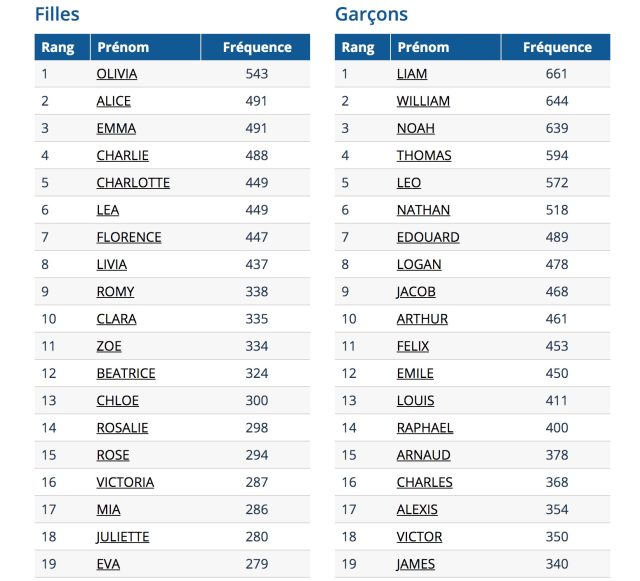Open the BEATRICE name link
The image size is (640, 581).
126,374
